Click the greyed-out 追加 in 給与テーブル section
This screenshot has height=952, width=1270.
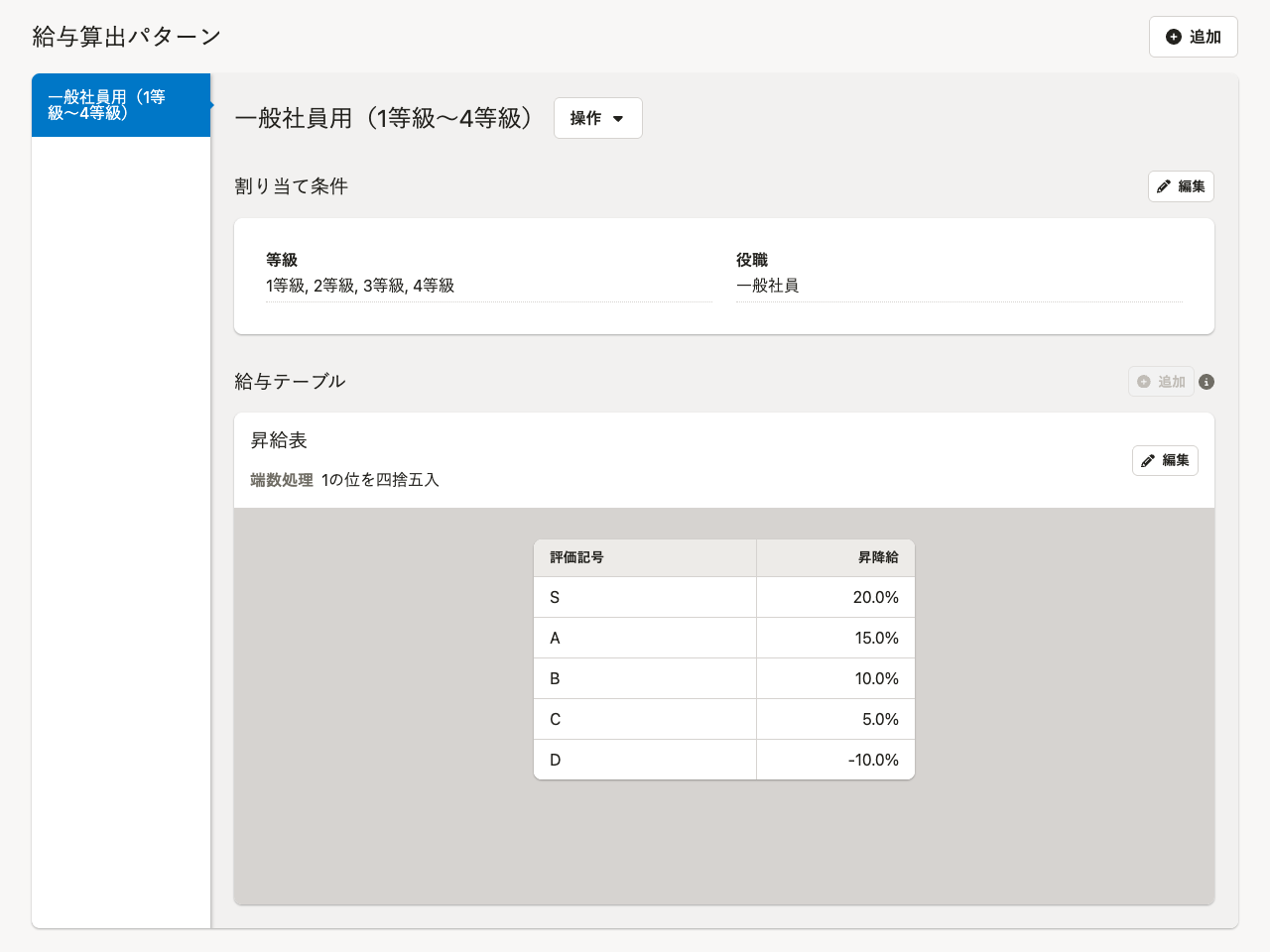(x=1161, y=382)
